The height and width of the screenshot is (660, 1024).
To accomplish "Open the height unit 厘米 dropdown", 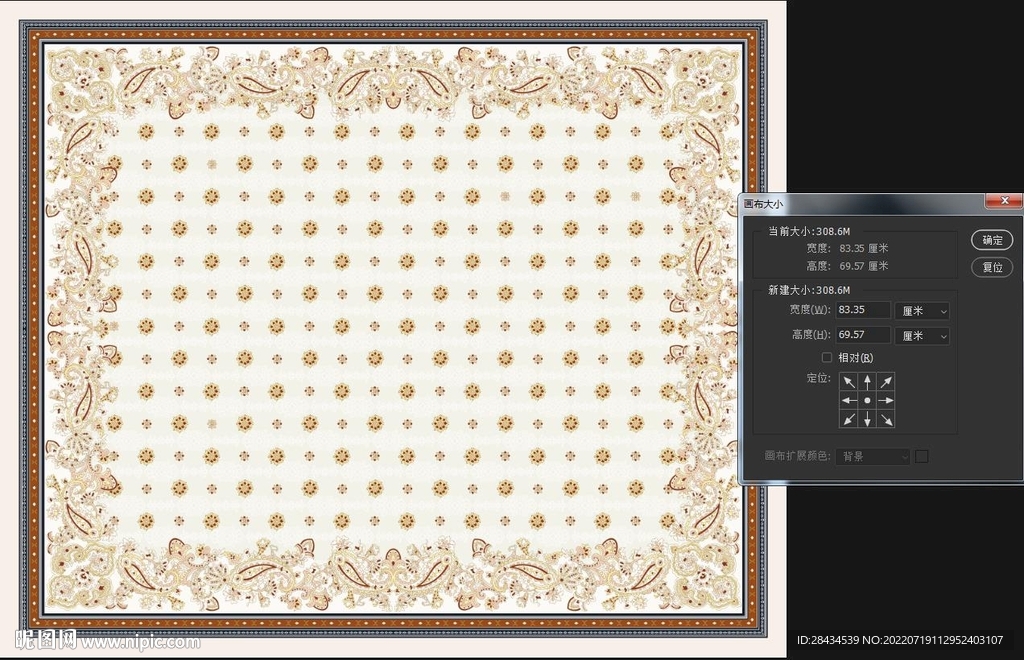I will (921, 336).
